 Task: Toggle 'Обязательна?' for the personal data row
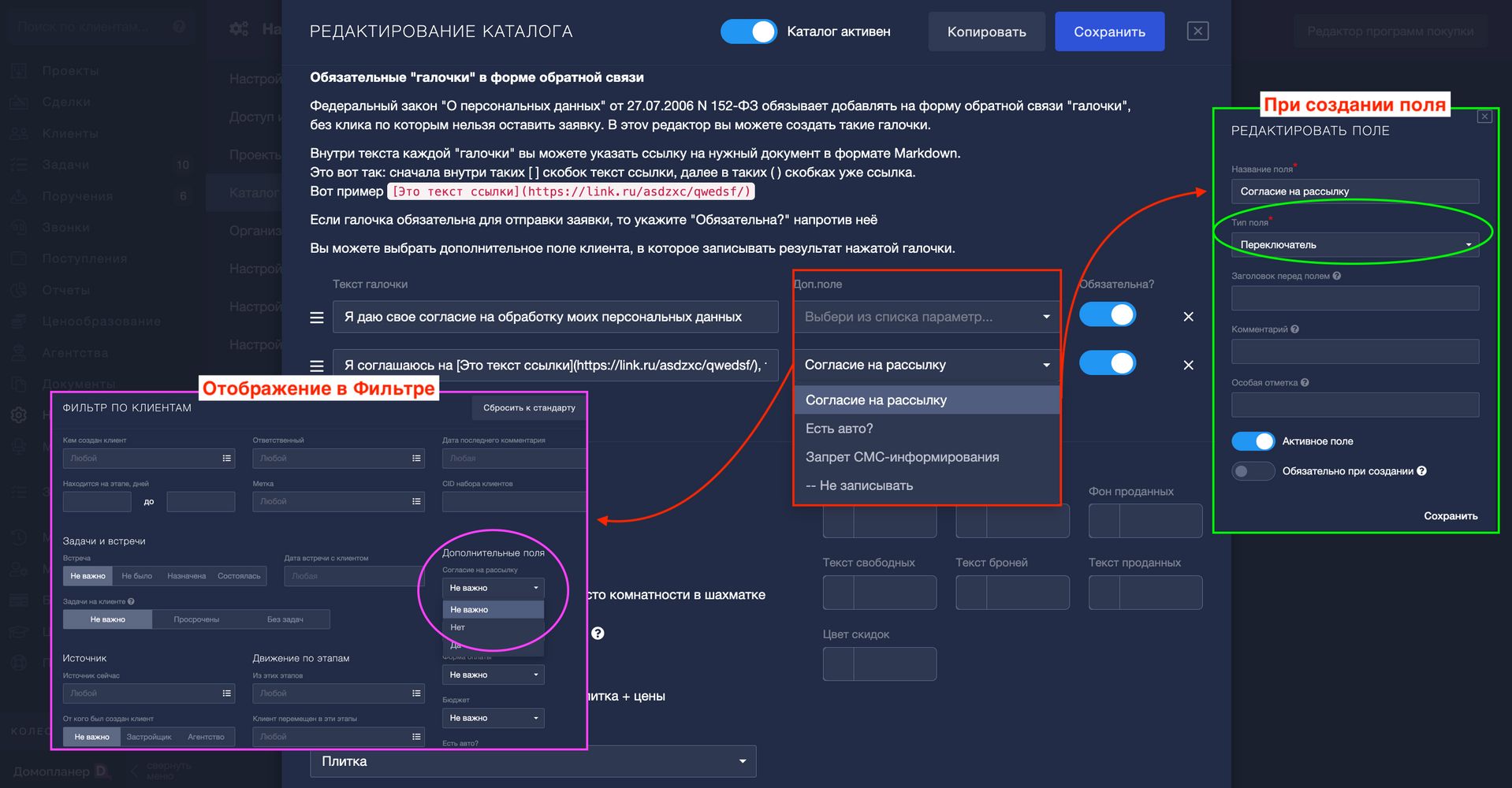pos(1108,315)
